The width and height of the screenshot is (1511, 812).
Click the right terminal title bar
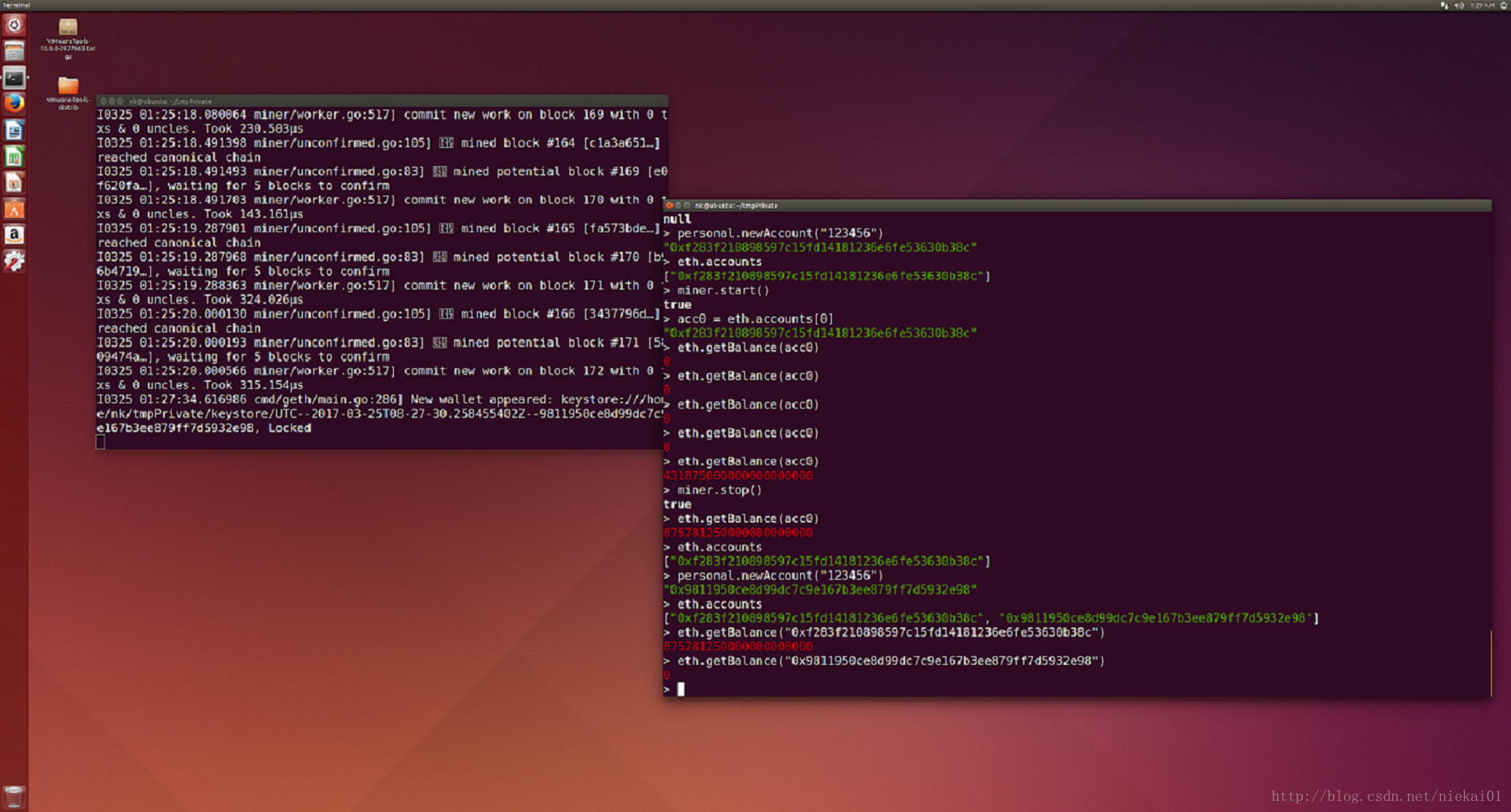point(1077,205)
